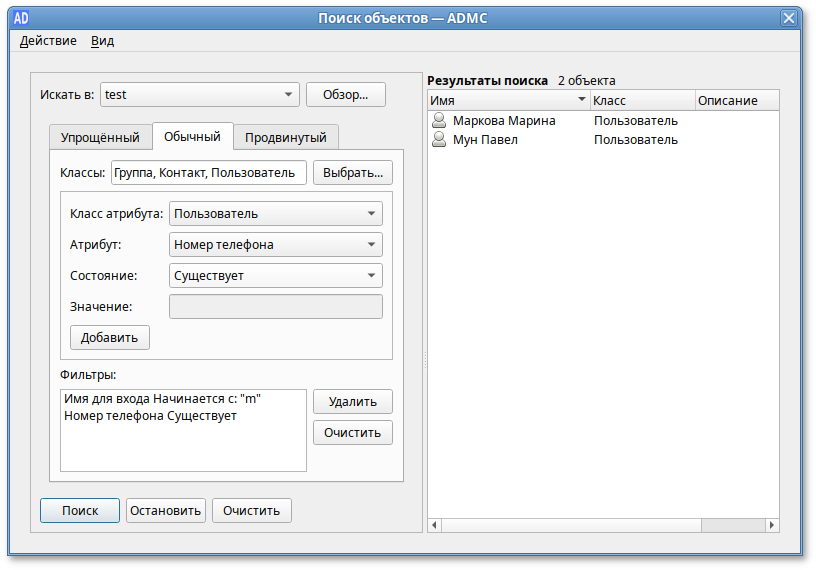Viewport: 816px width, 570px height.
Task: Open the Вид menu
Action: click(103, 41)
